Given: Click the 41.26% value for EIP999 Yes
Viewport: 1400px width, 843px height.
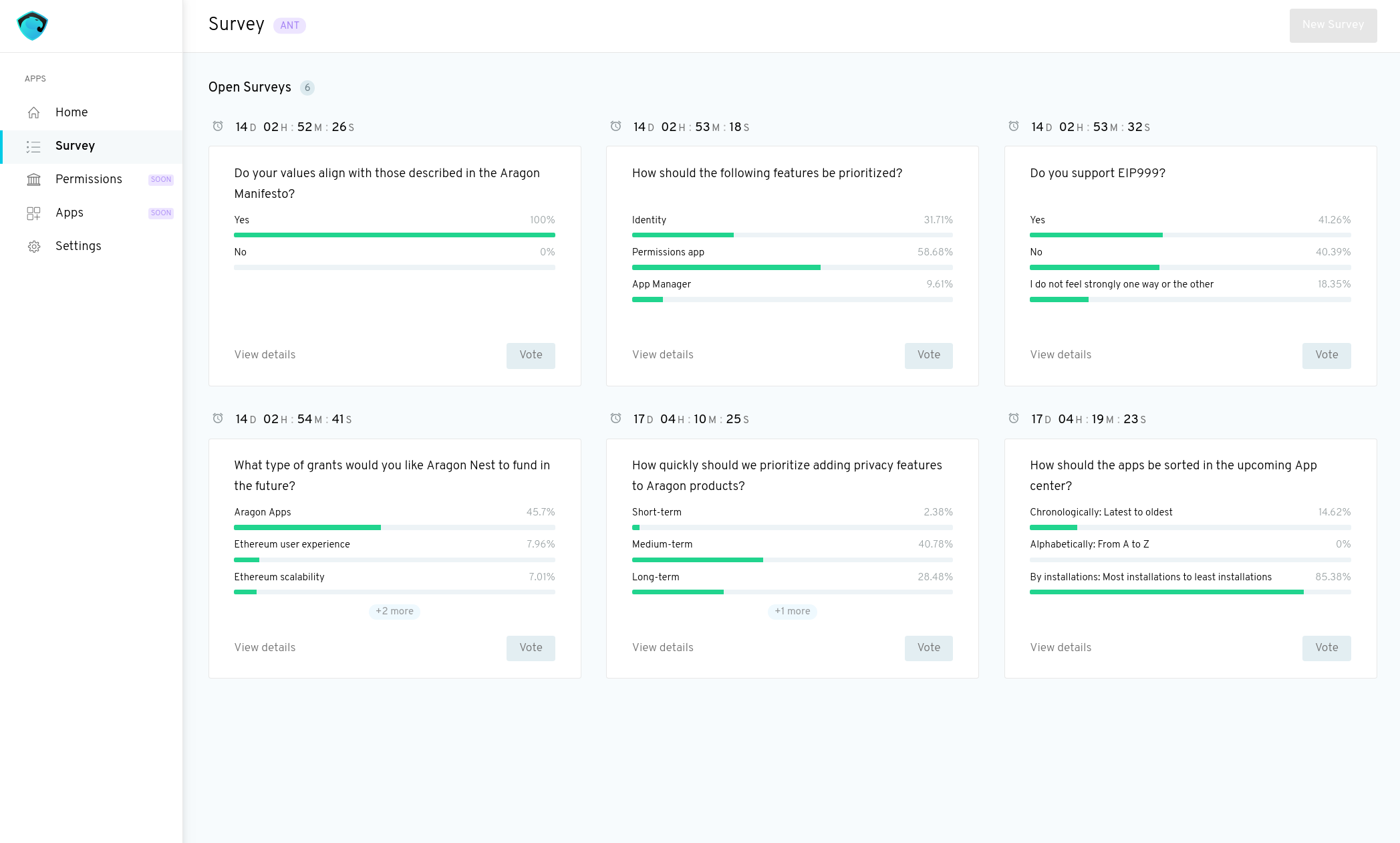Looking at the screenshot, I should pos(1335,221).
